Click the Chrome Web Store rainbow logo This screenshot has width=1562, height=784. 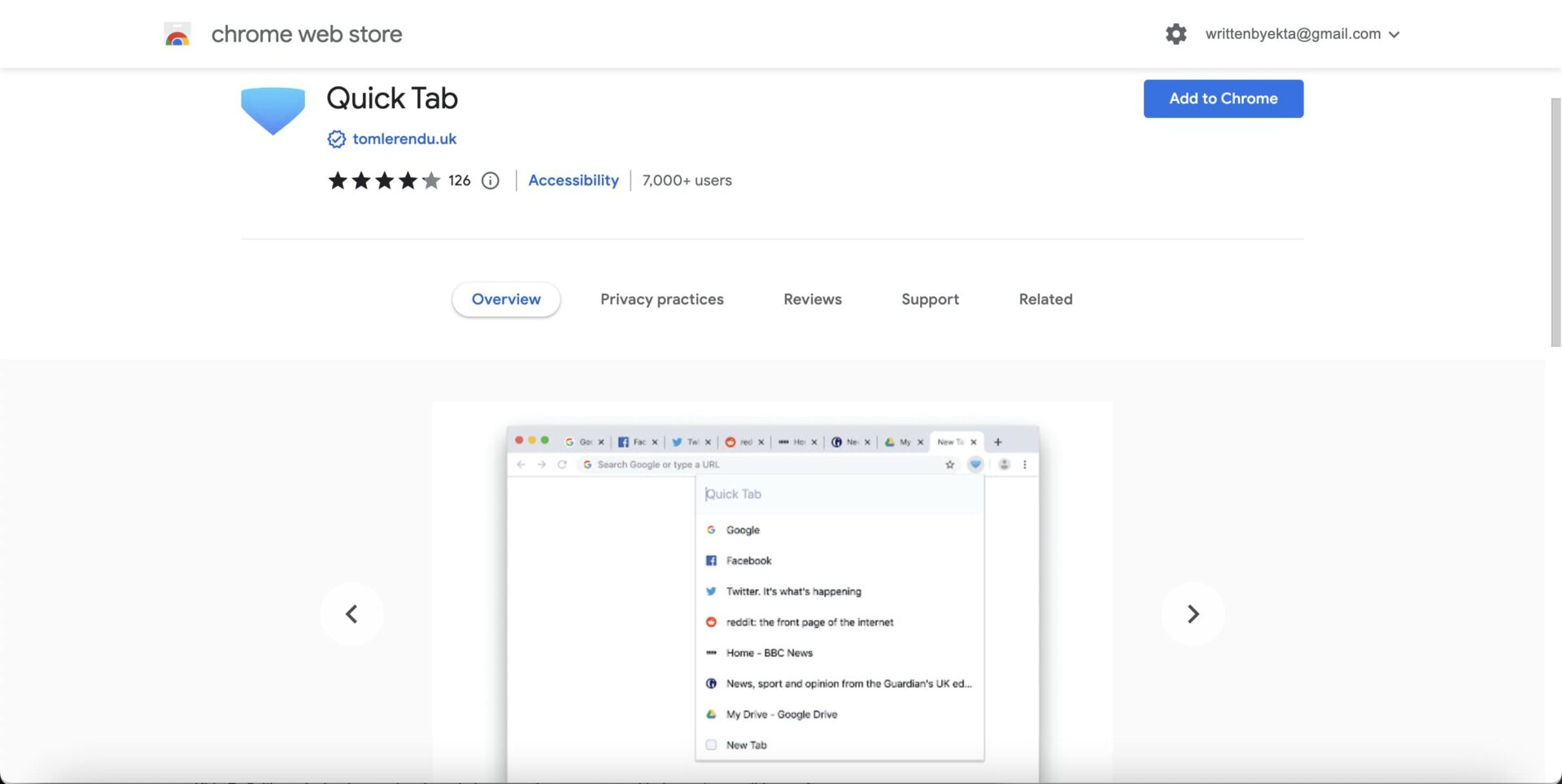point(177,34)
